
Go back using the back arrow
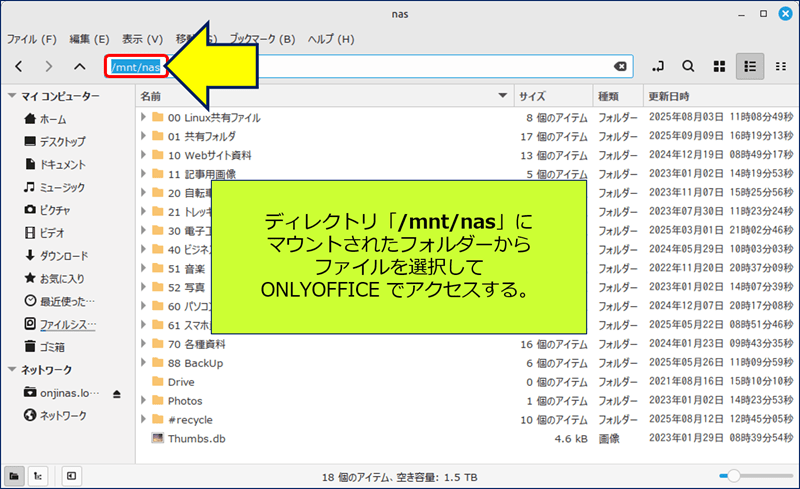pyautogui.click(x=19, y=66)
